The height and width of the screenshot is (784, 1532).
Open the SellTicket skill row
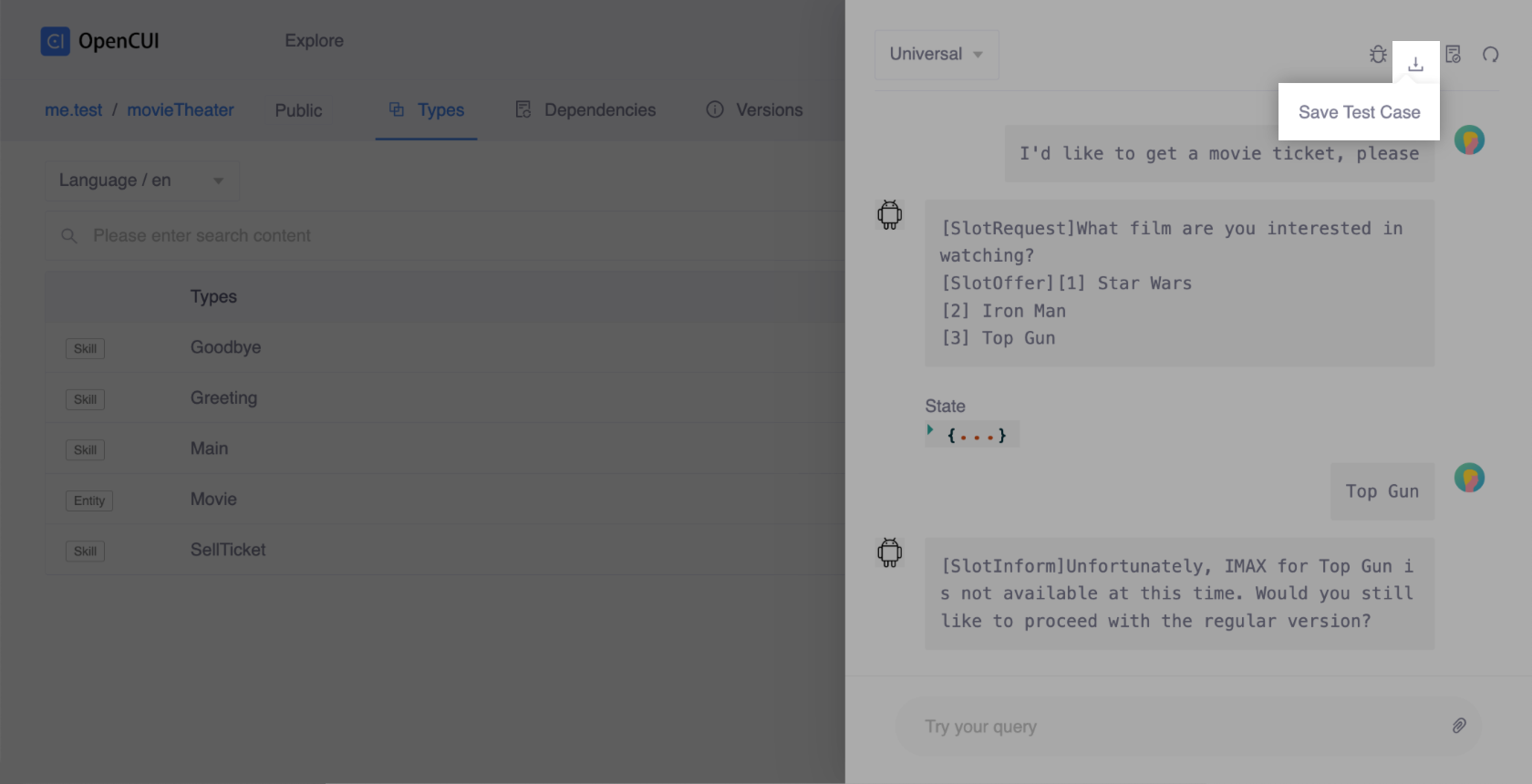(x=228, y=550)
